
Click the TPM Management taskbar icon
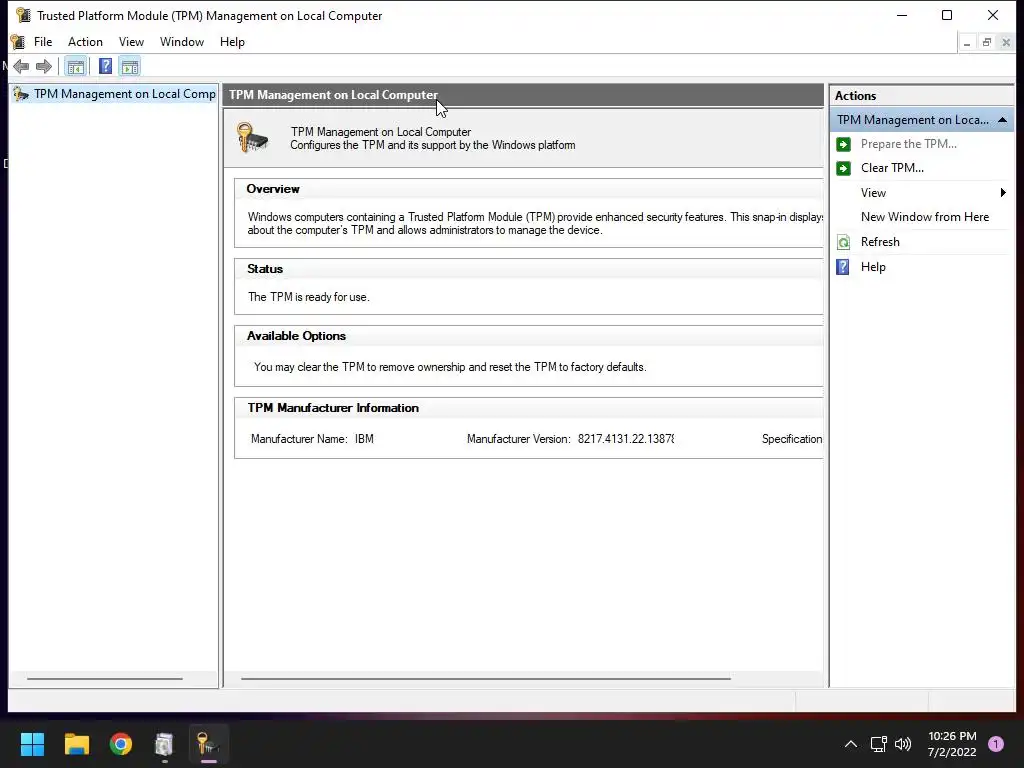pyautogui.click(x=208, y=743)
